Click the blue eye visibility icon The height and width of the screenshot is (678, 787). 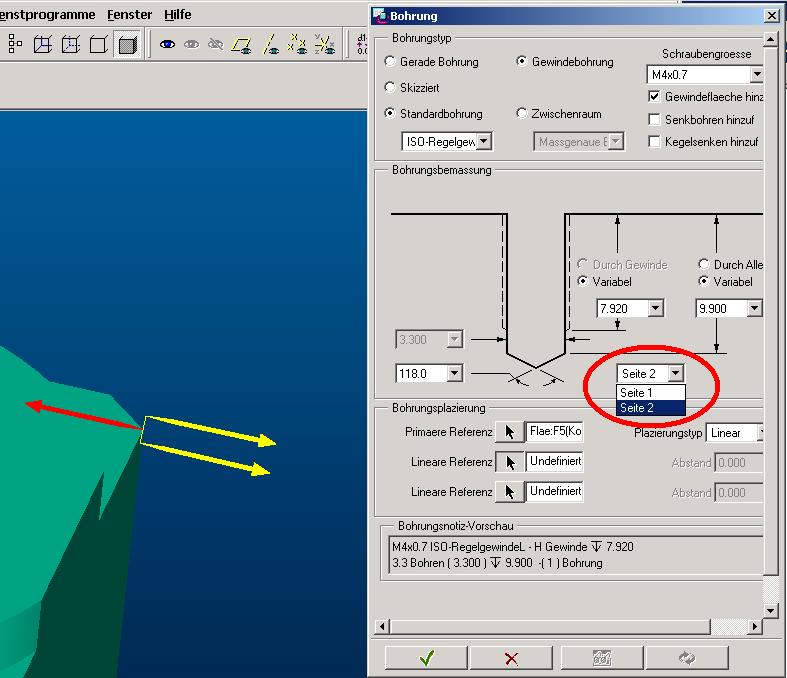tap(167, 45)
